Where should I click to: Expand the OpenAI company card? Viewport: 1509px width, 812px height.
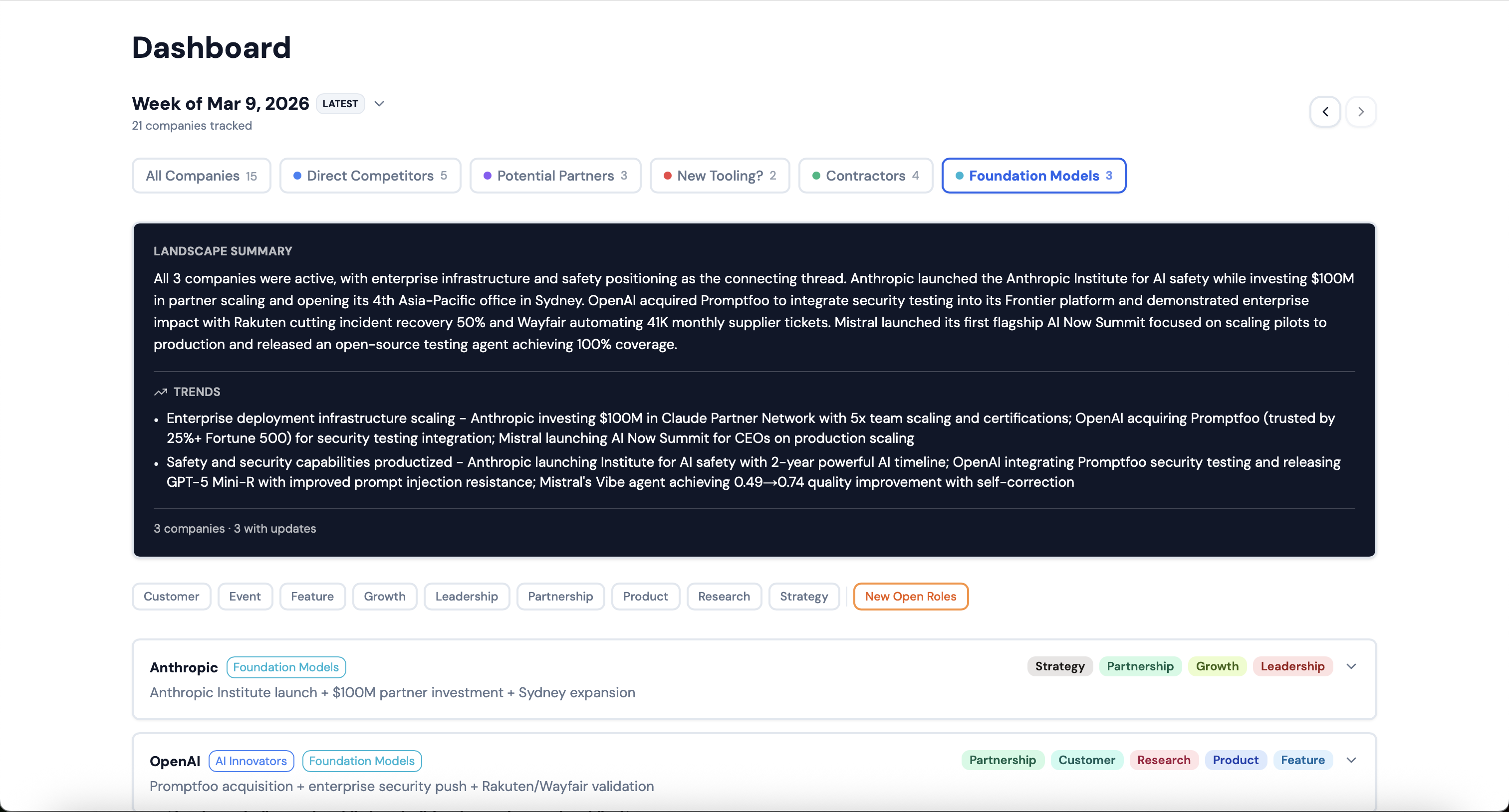click(1351, 760)
